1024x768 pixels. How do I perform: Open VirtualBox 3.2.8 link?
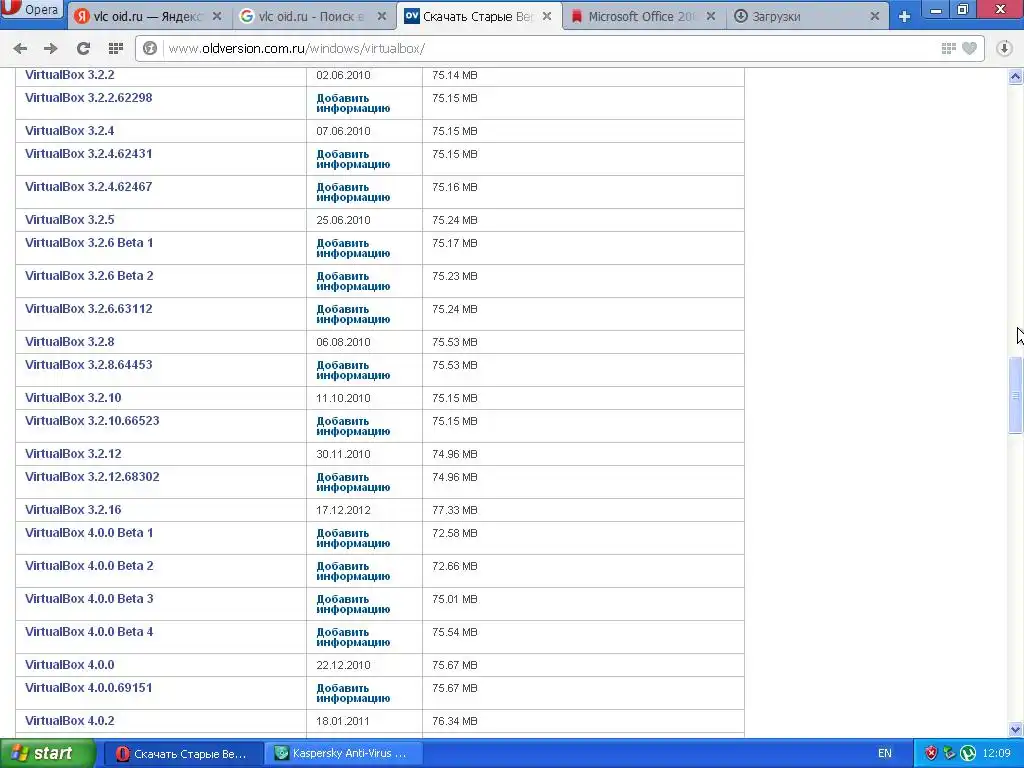pos(70,342)
